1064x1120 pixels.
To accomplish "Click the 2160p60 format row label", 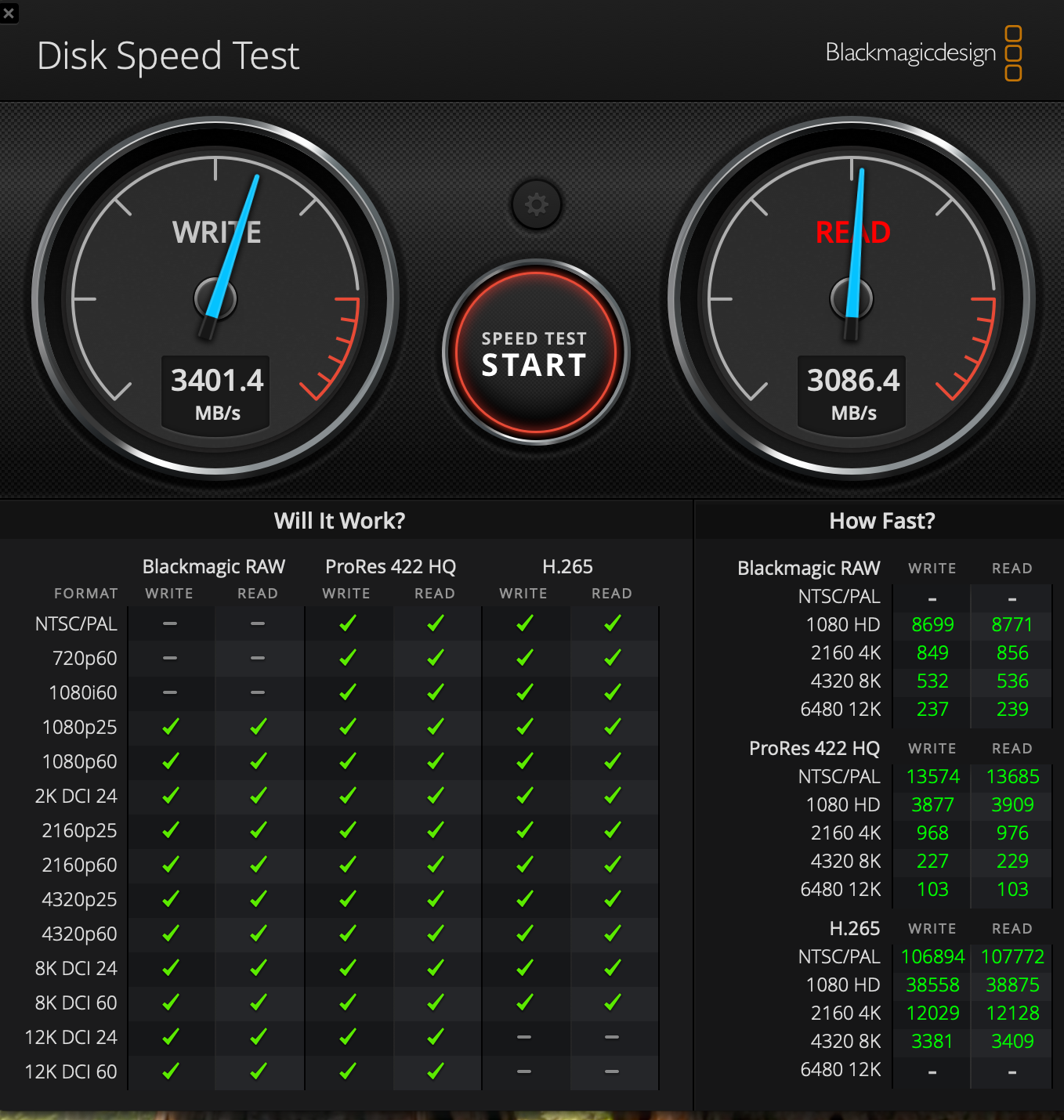I will tap(79, 865).
